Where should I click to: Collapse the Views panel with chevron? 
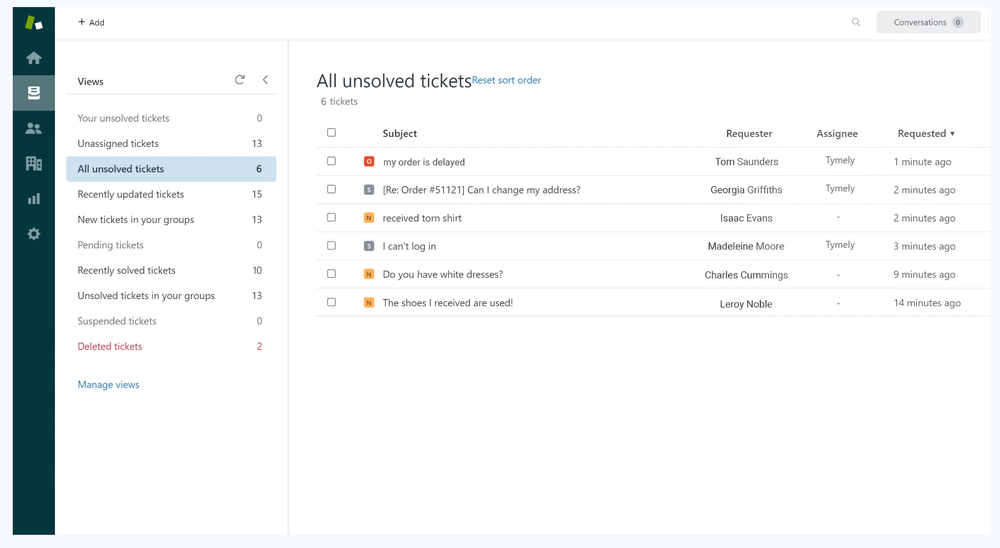pyautogui.click(x=265, y=80)
